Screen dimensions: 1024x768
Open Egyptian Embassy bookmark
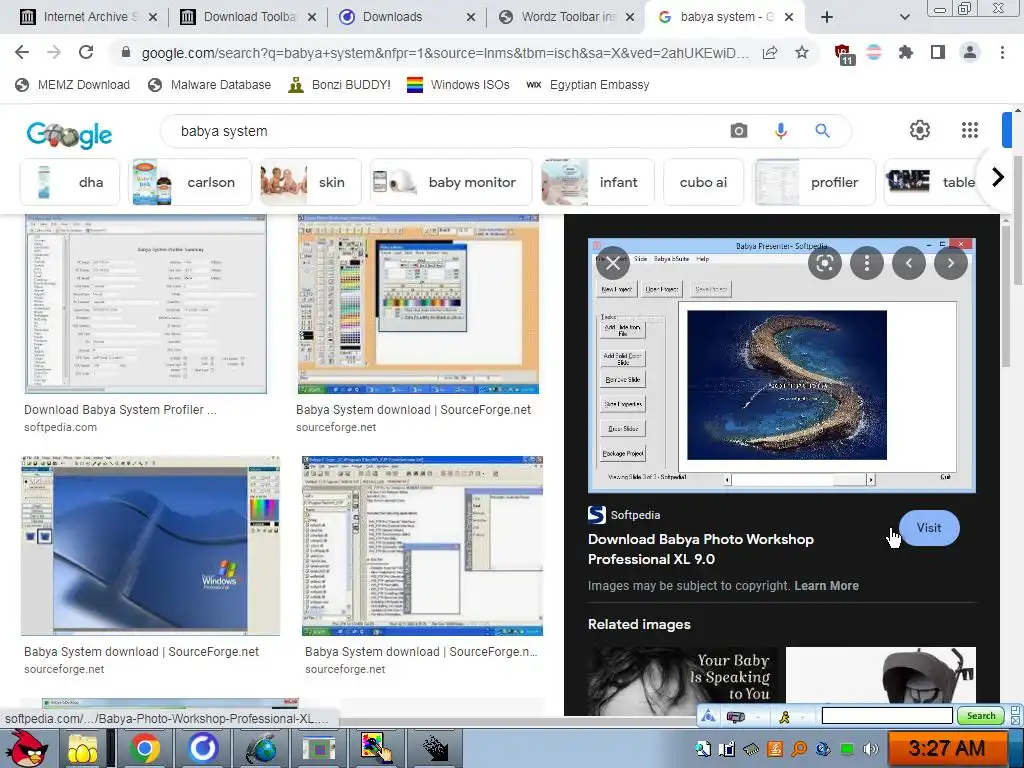588,85
